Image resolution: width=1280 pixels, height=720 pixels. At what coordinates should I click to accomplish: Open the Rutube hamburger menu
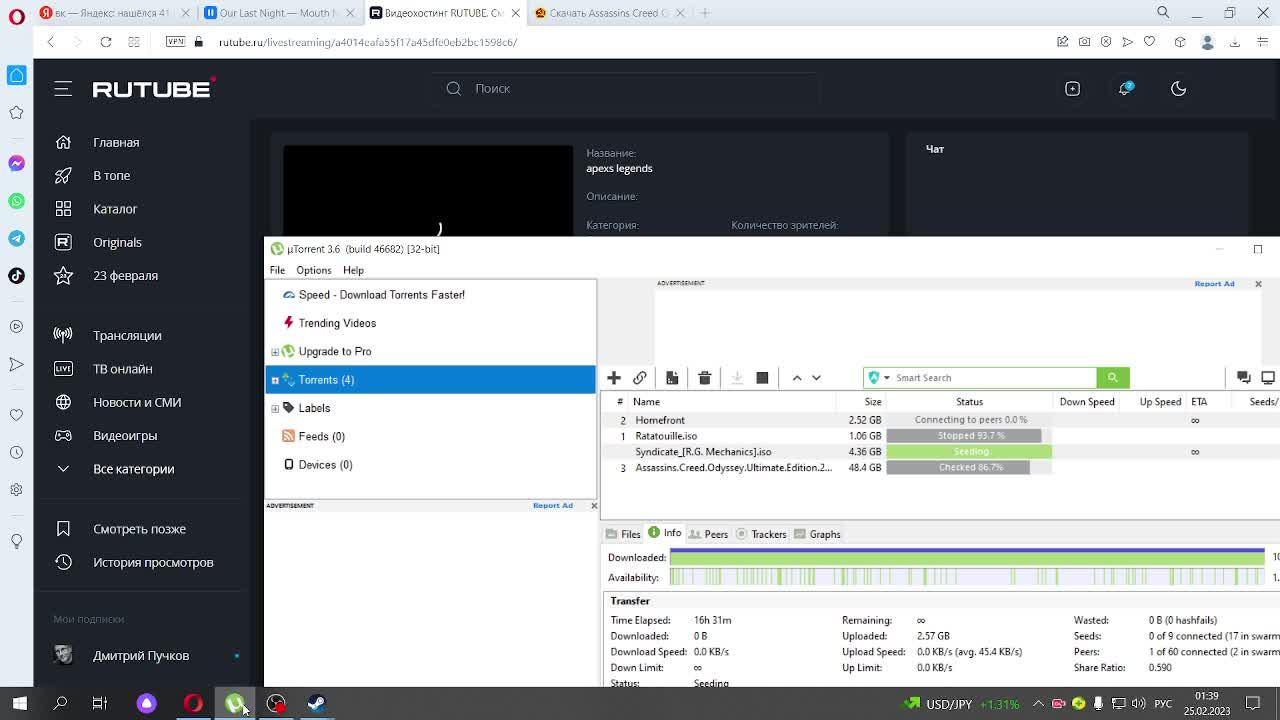coord(63,89)
